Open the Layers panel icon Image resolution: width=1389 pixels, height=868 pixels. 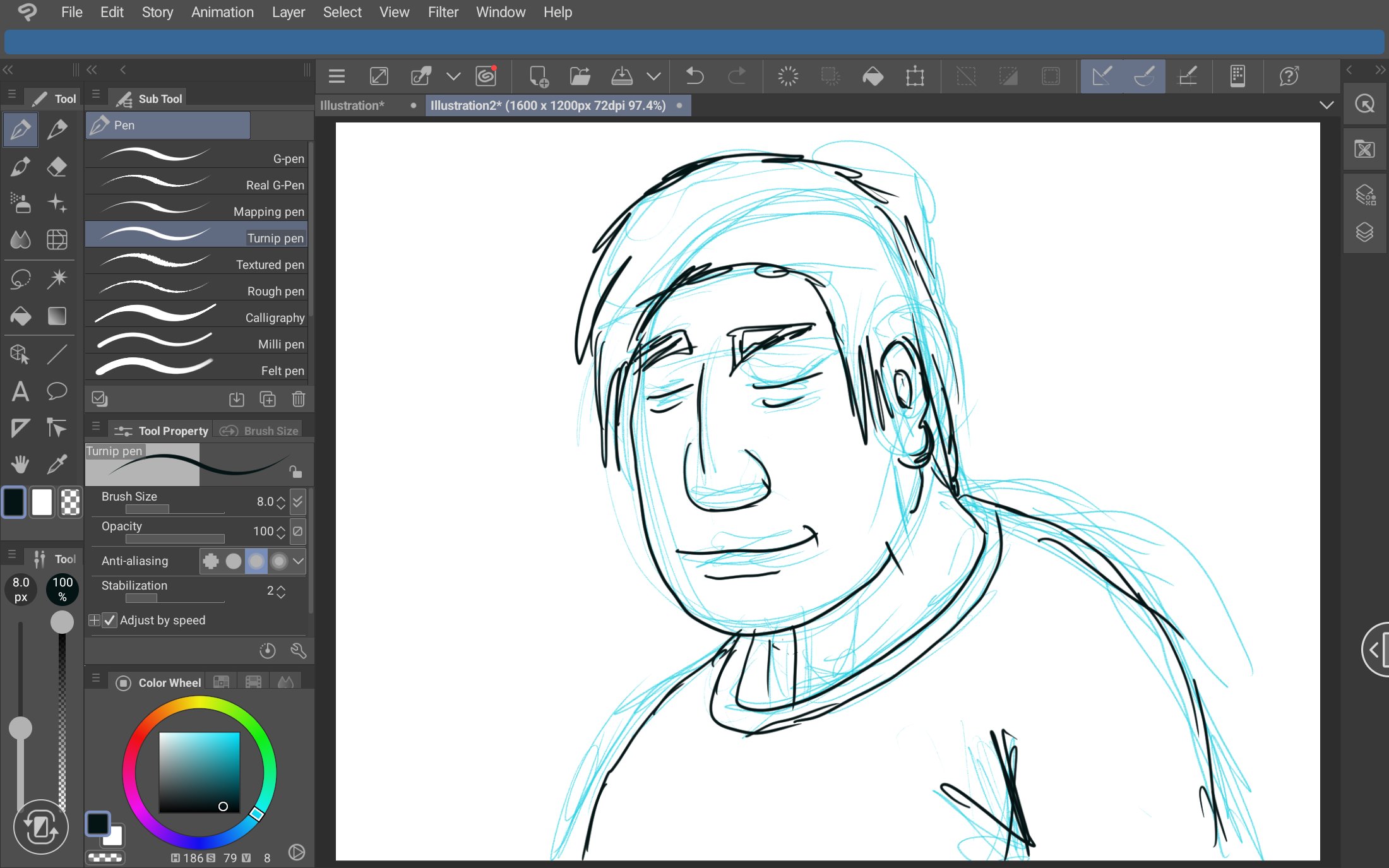pos(1364,232)
